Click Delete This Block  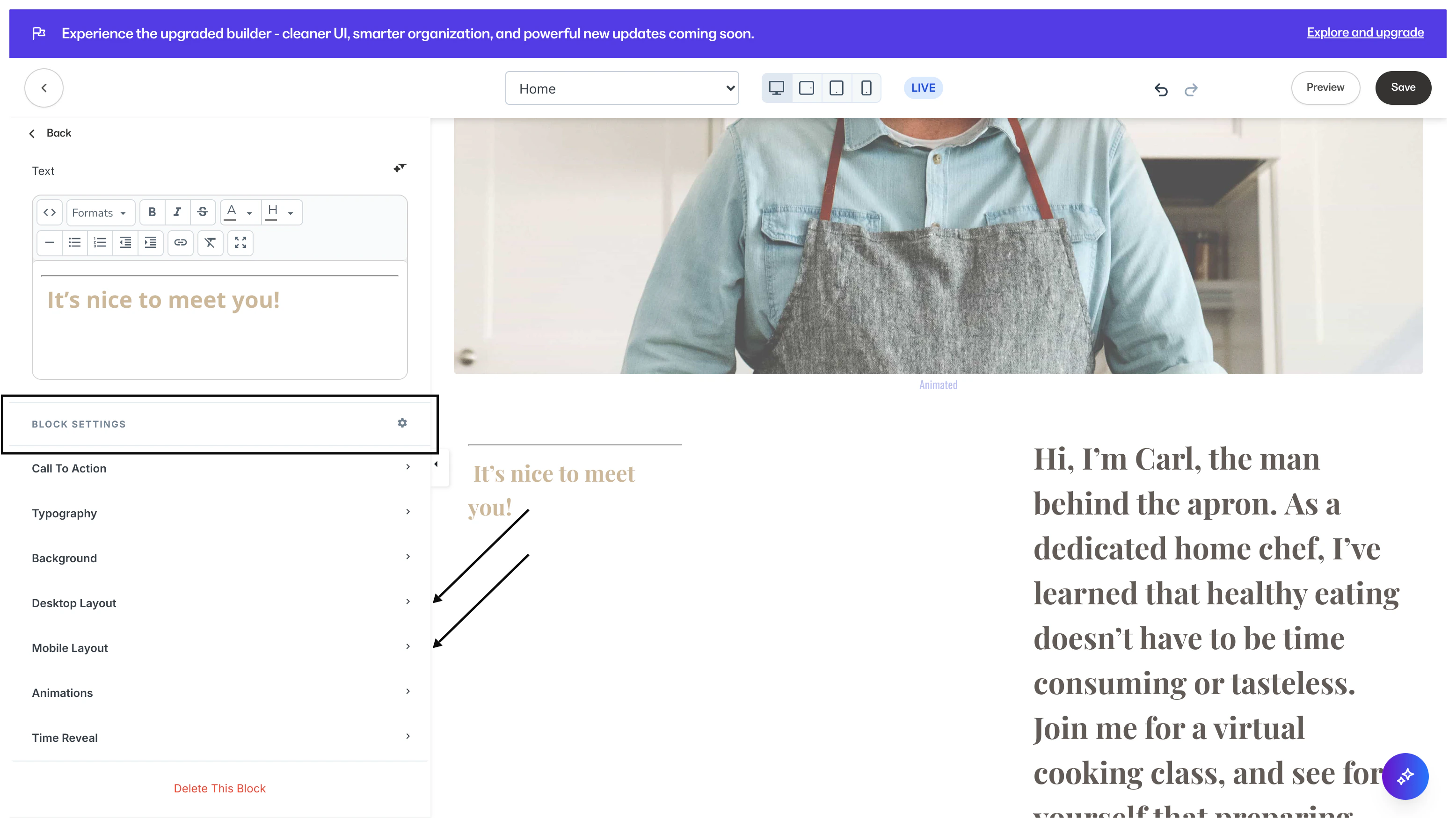click(x=220, y=788)
